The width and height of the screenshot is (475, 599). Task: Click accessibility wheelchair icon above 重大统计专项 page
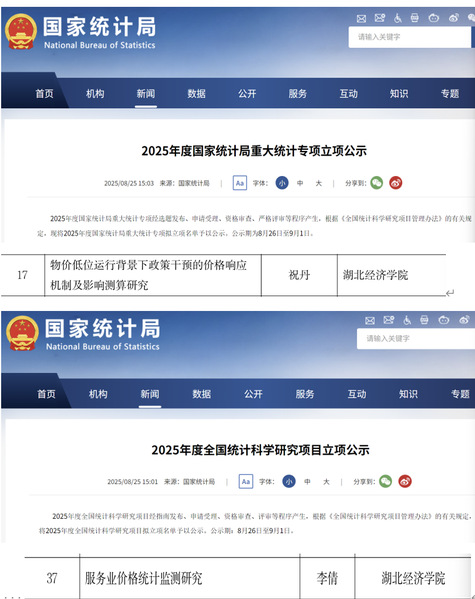(397, 18)
